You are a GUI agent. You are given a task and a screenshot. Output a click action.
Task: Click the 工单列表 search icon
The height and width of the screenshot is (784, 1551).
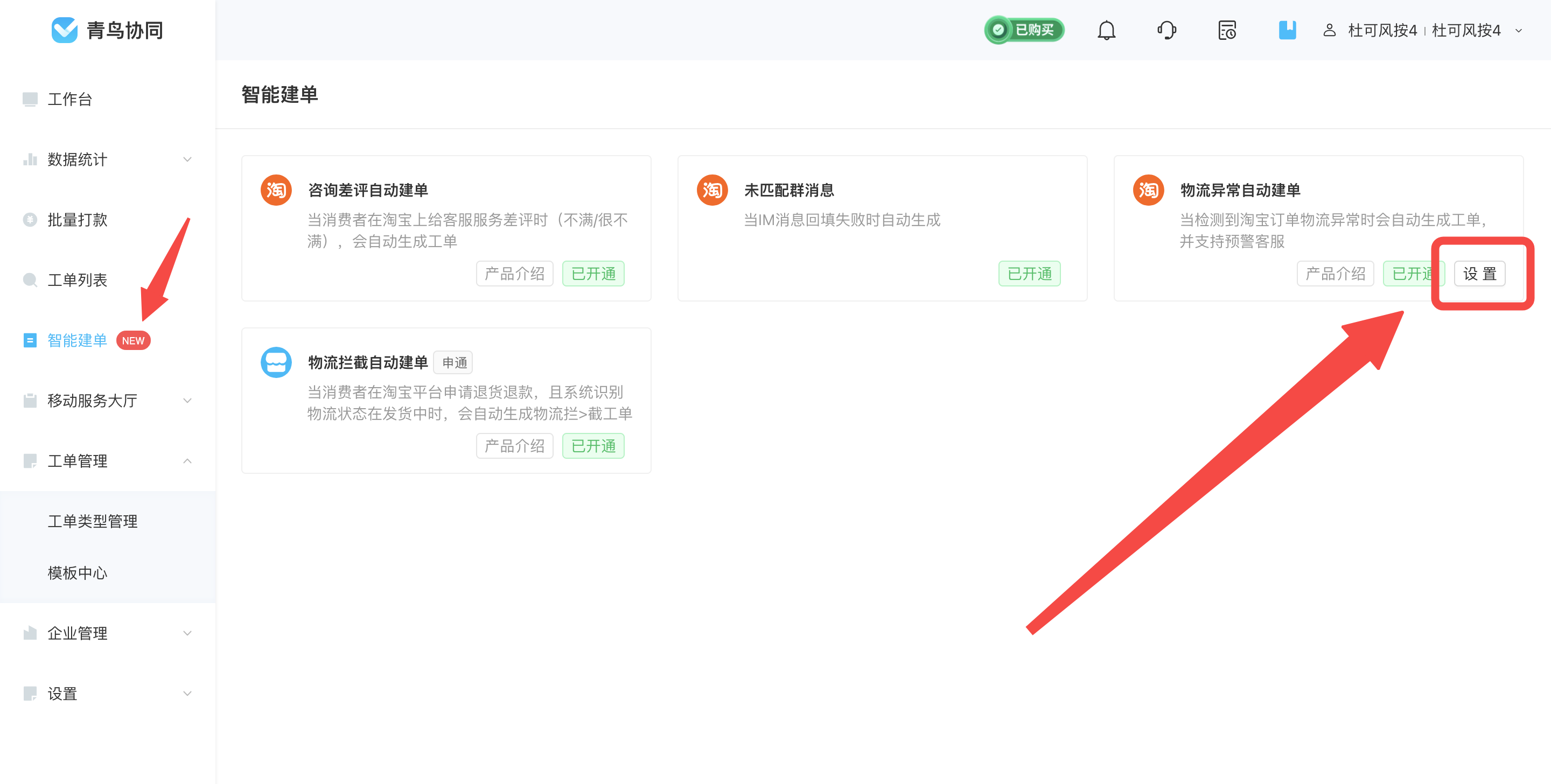pyautogui.click(x=30, y=280)
